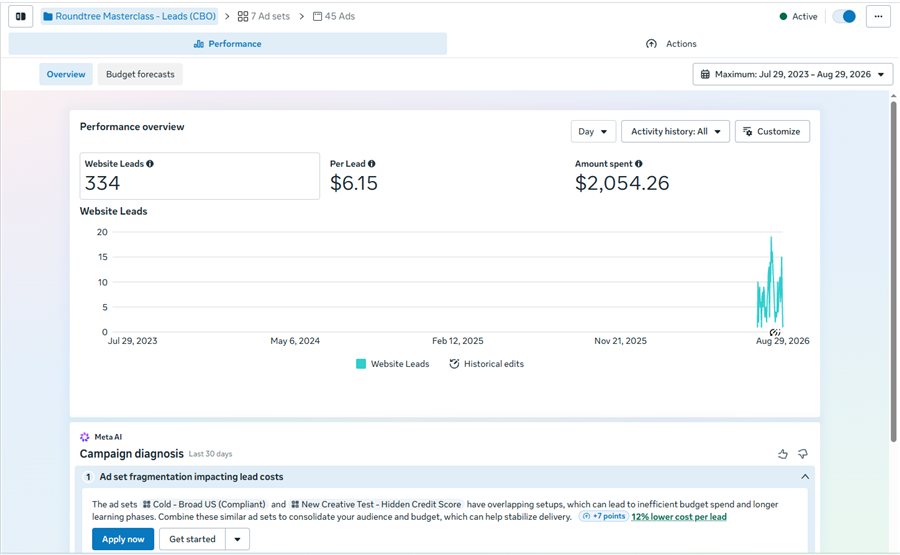Click the Last 30 days label
The width and height of the screenshot is (900, 555).
point(211,454)
